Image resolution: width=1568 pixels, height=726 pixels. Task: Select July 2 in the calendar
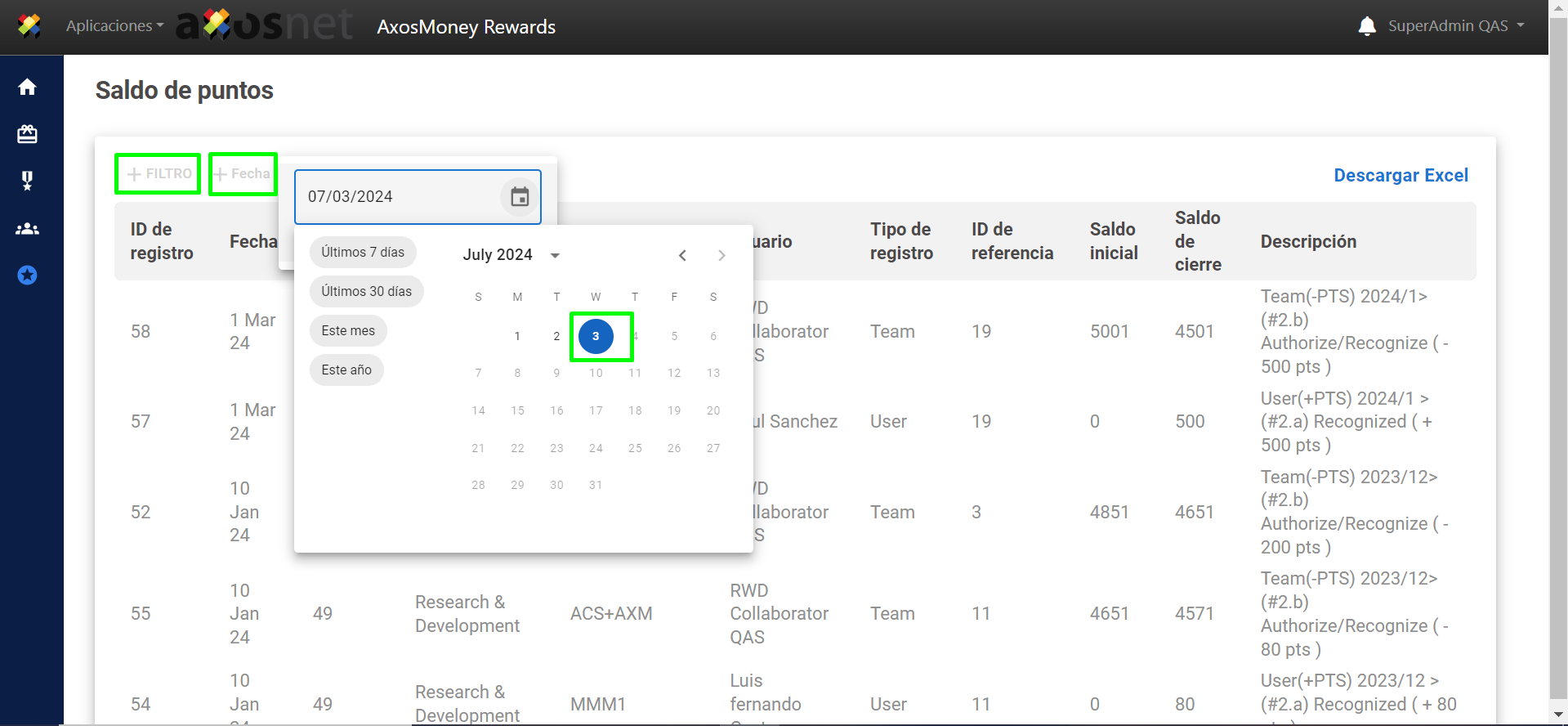[556, 336]
